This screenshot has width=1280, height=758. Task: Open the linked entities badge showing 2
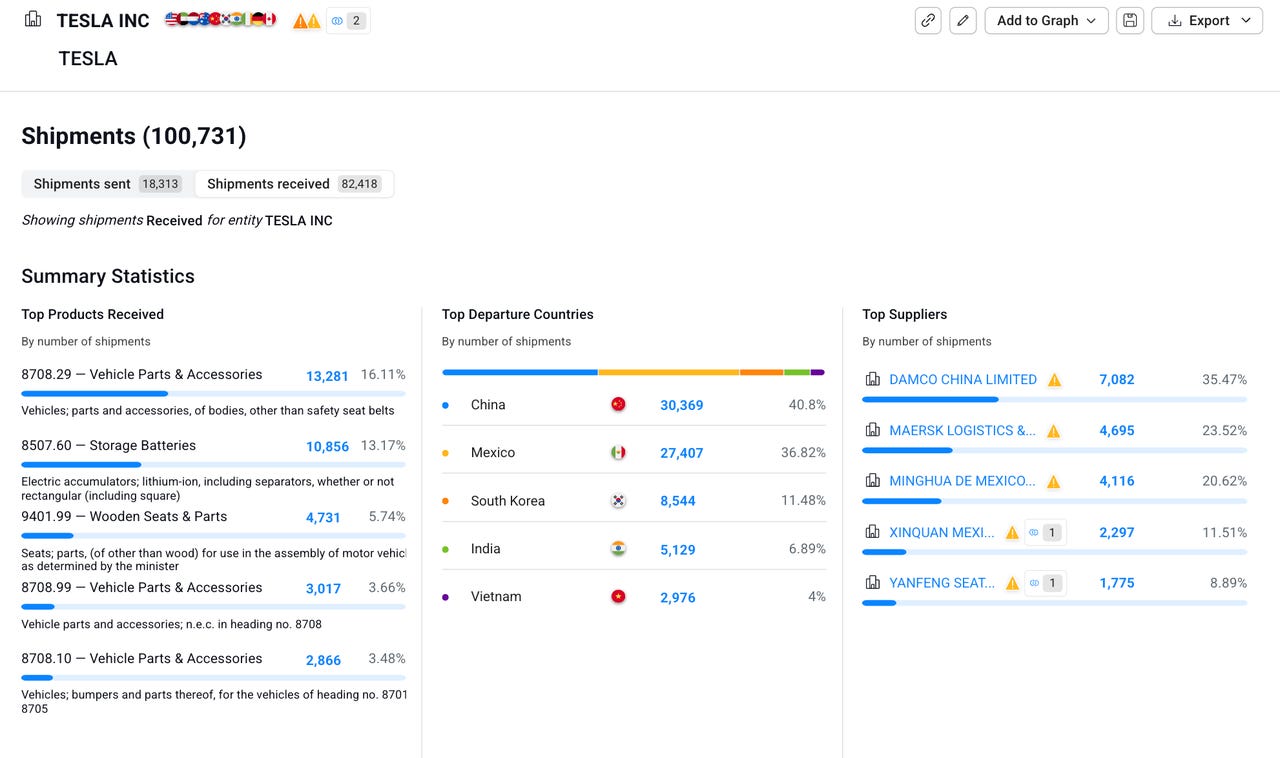348,21
